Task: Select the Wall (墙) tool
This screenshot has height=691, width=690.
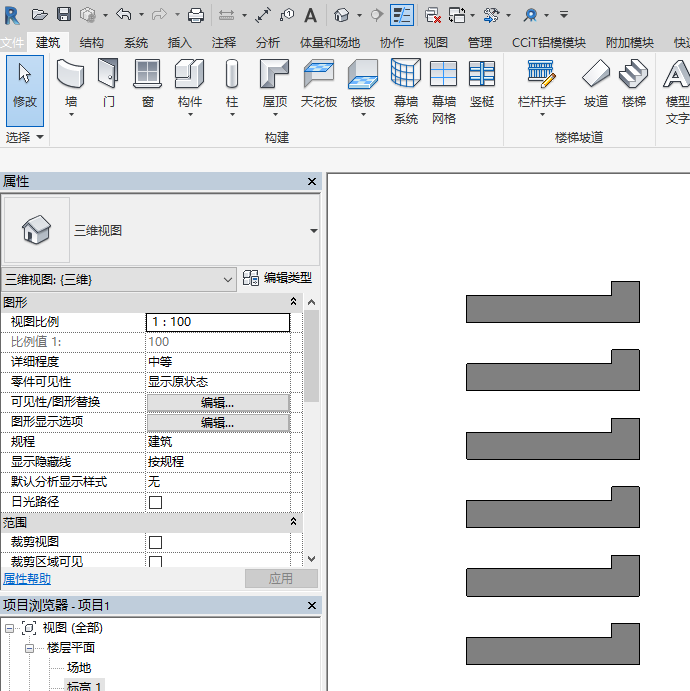Action: 70,84
